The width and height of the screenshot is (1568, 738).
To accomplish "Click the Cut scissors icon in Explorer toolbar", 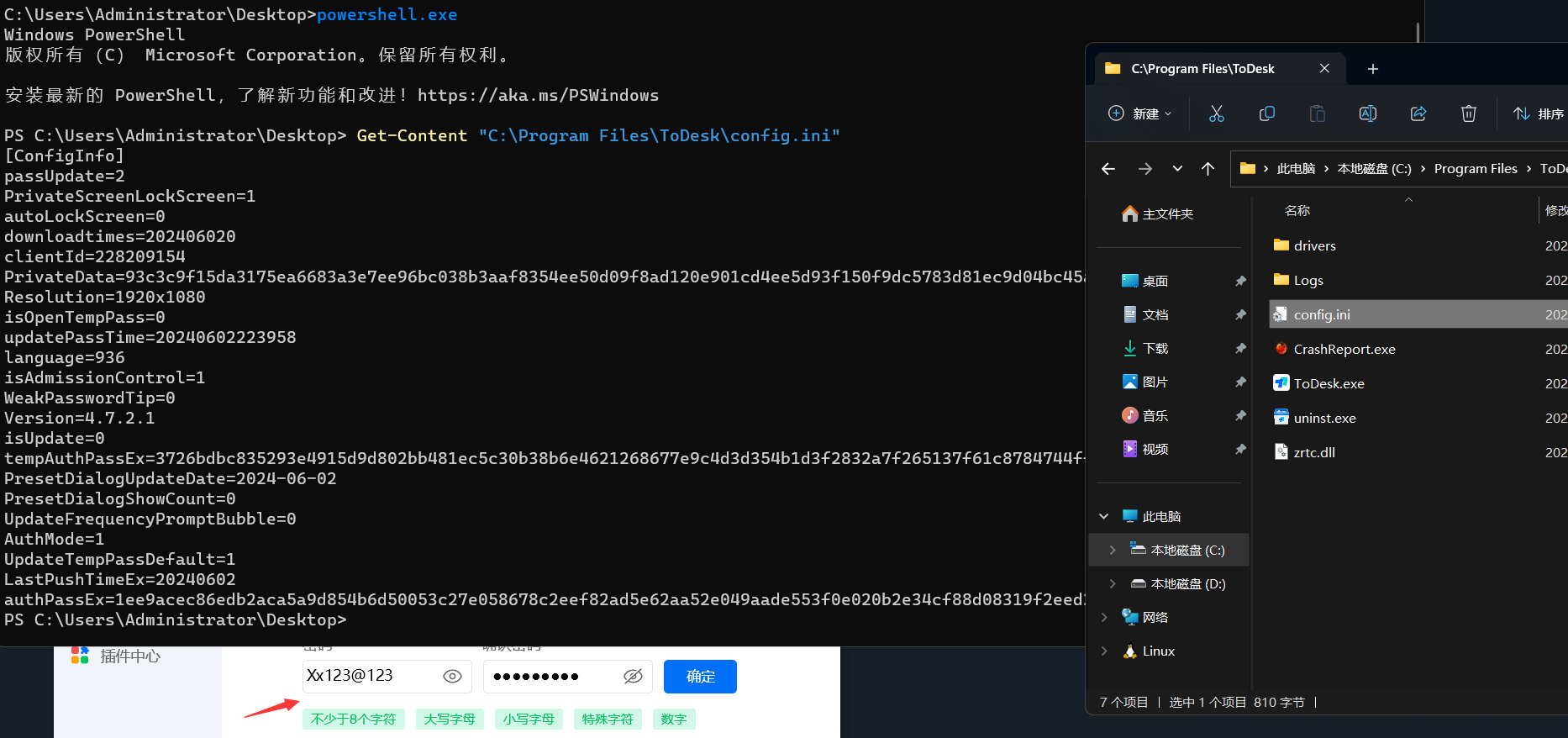I will tap(1216, 113).
